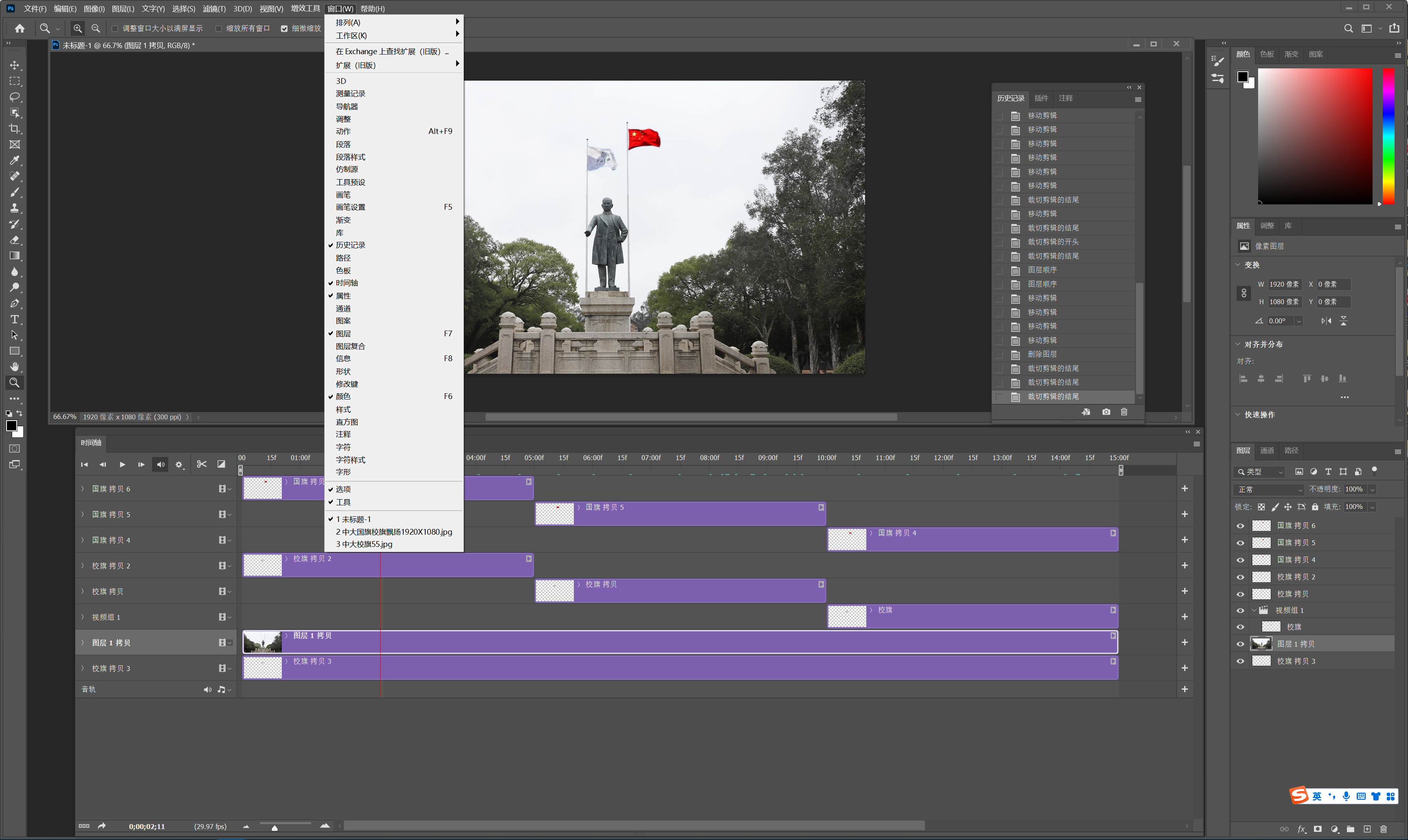Select history state 删除图层
Image resolution: width=1408 pixels, height=840 pixels.
pyautogui.click(x=1042, y=354)
